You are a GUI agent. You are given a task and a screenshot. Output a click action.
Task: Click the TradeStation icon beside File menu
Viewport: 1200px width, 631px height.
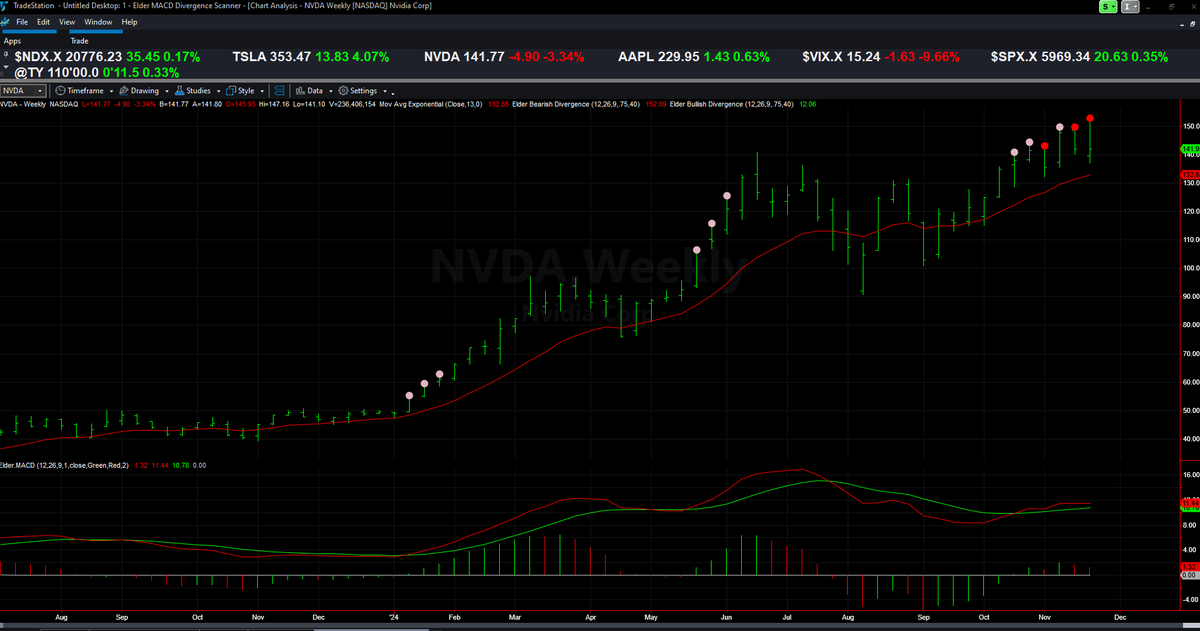[6, 22]
